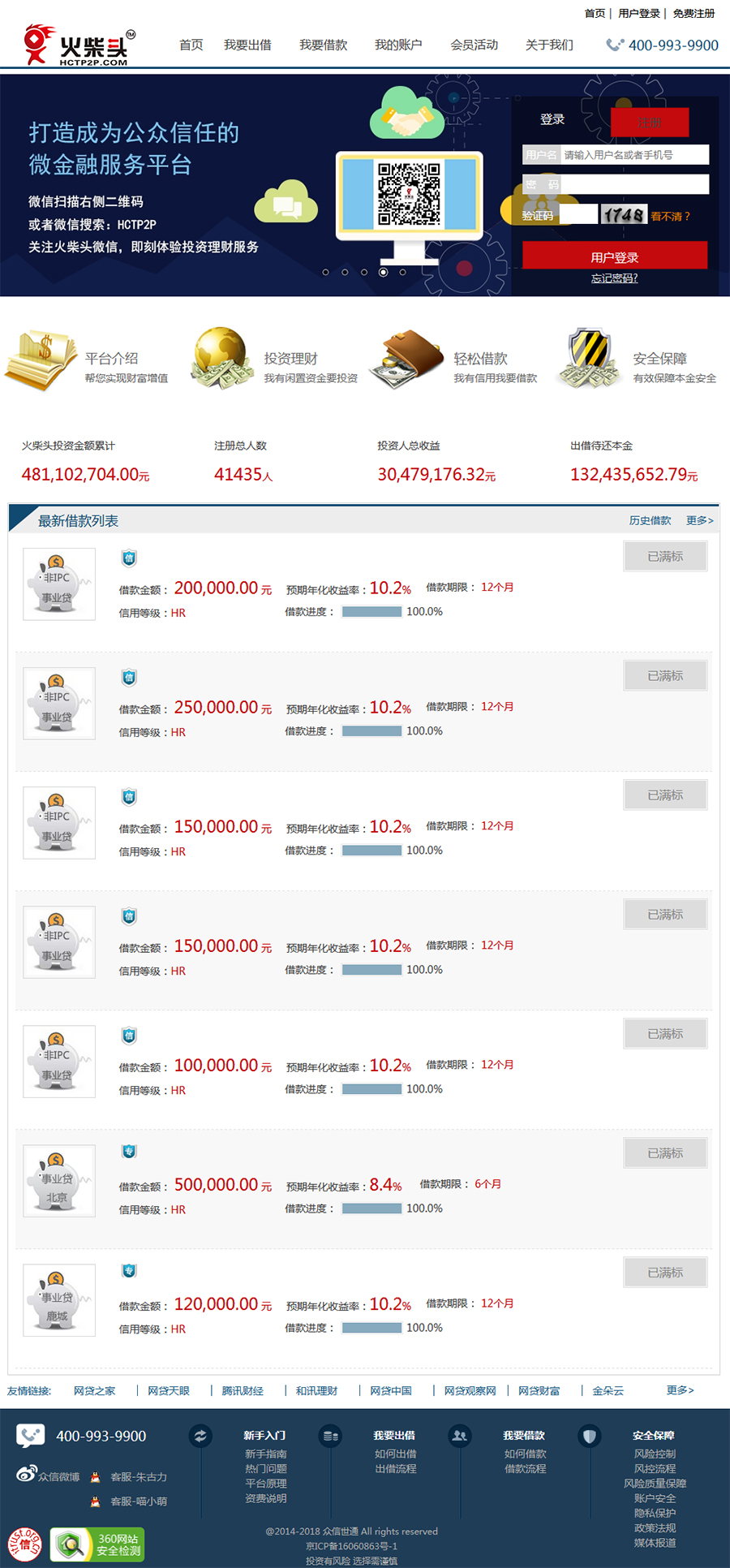
Task: Click the golden globe investment icon
Action: tap(219, 358)
